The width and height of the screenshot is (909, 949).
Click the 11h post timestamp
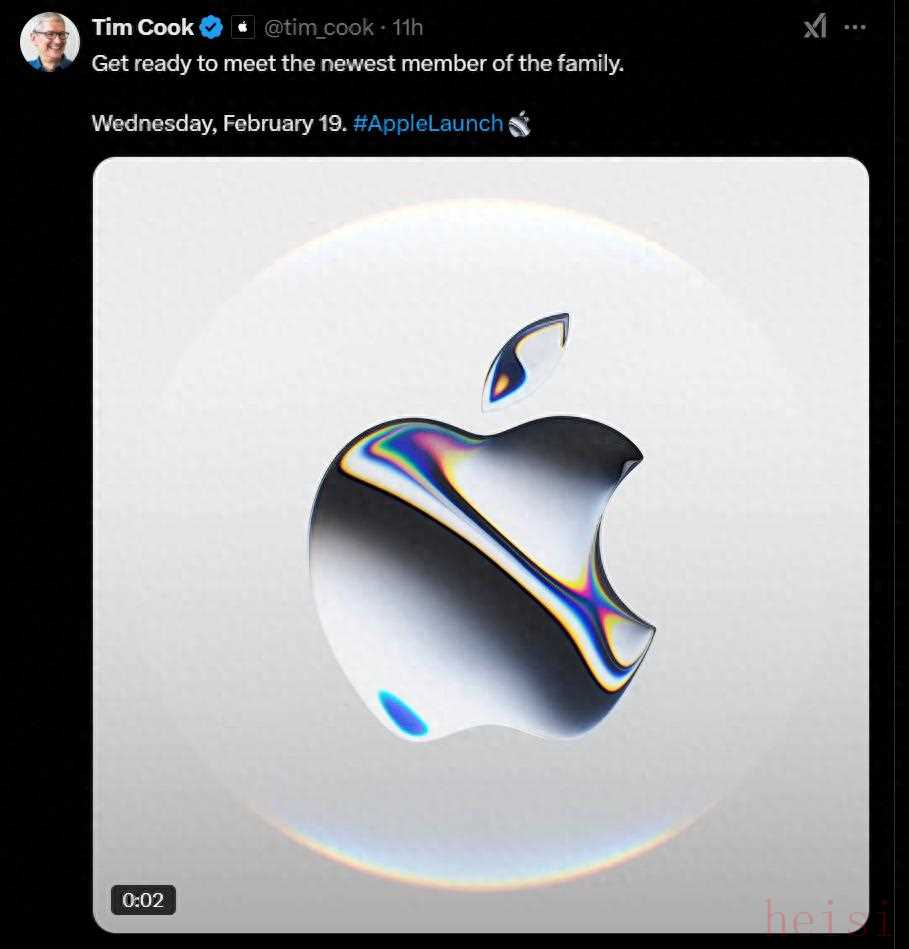[x=409, y=28]
